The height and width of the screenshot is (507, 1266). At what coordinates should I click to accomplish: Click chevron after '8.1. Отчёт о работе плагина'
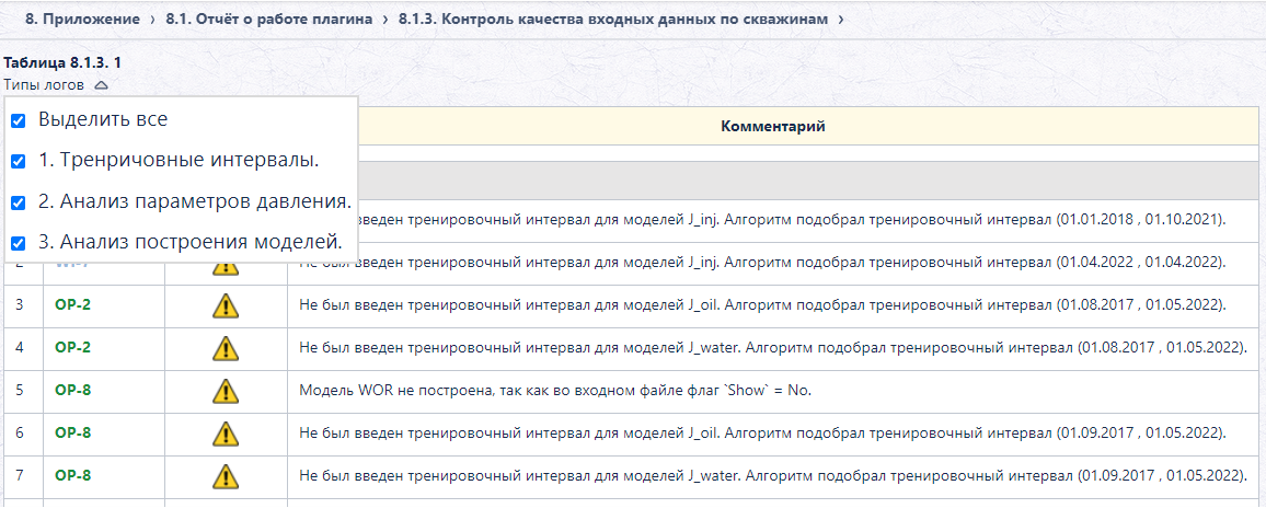tap(385, 19)
